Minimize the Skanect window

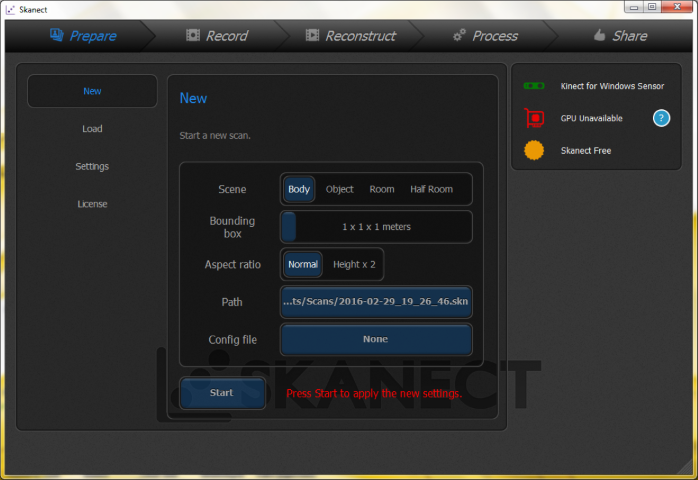tap(634, 7)
